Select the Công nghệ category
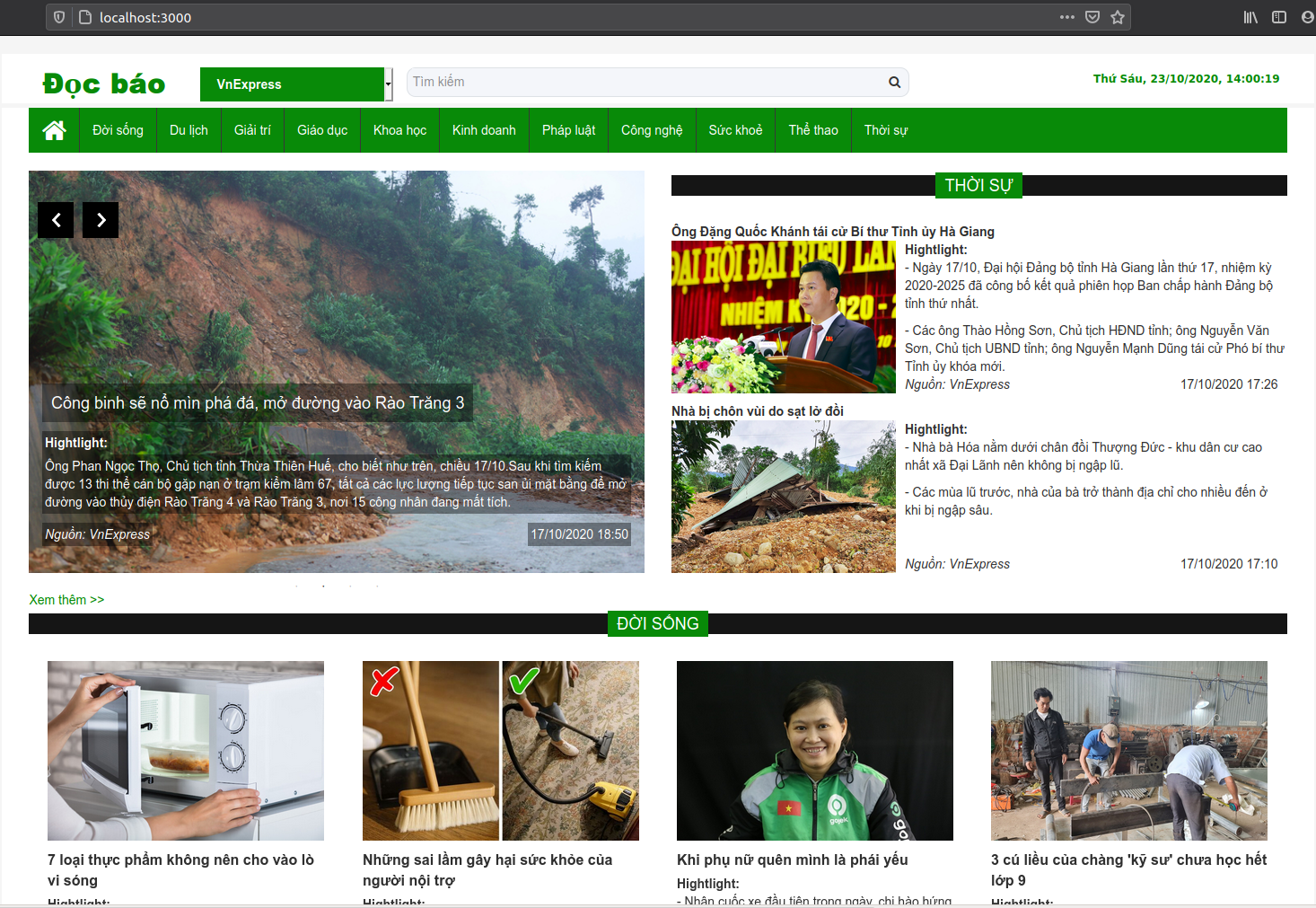The height and width of the screenshot is (908, 1316). (652, 130)
